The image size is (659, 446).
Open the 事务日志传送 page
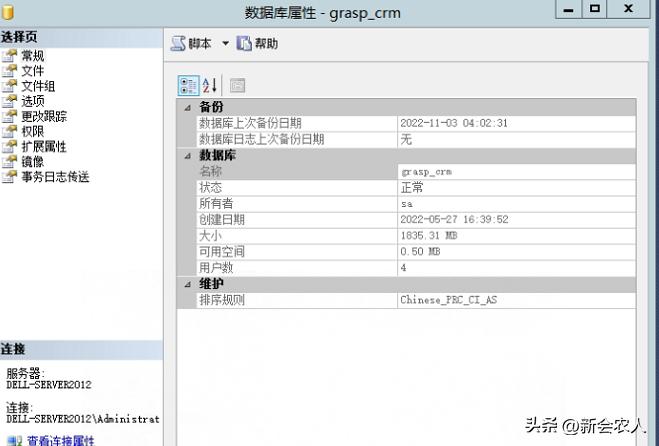click(55, 177)
